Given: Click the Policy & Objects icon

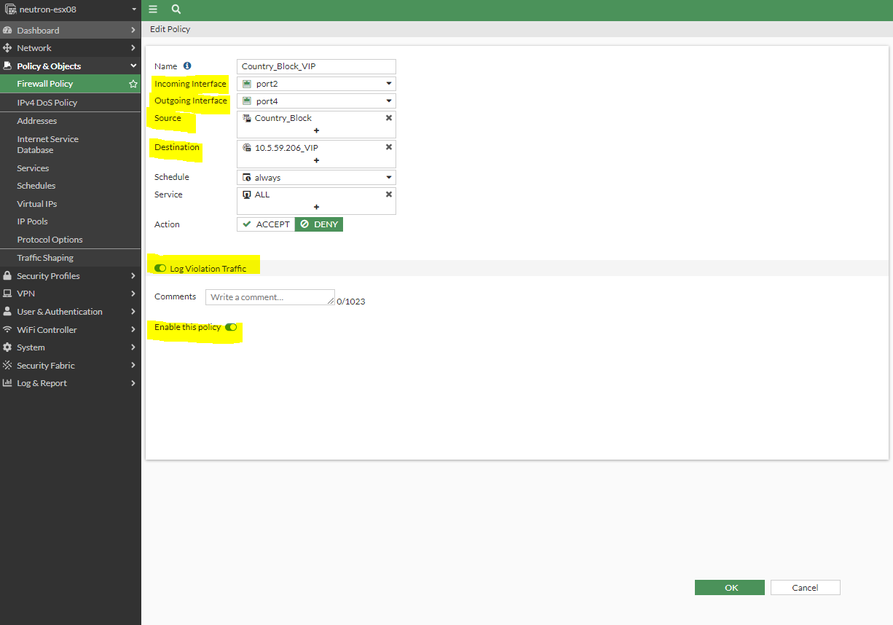Looking at the screenshot, I should [x=7, y=66].
